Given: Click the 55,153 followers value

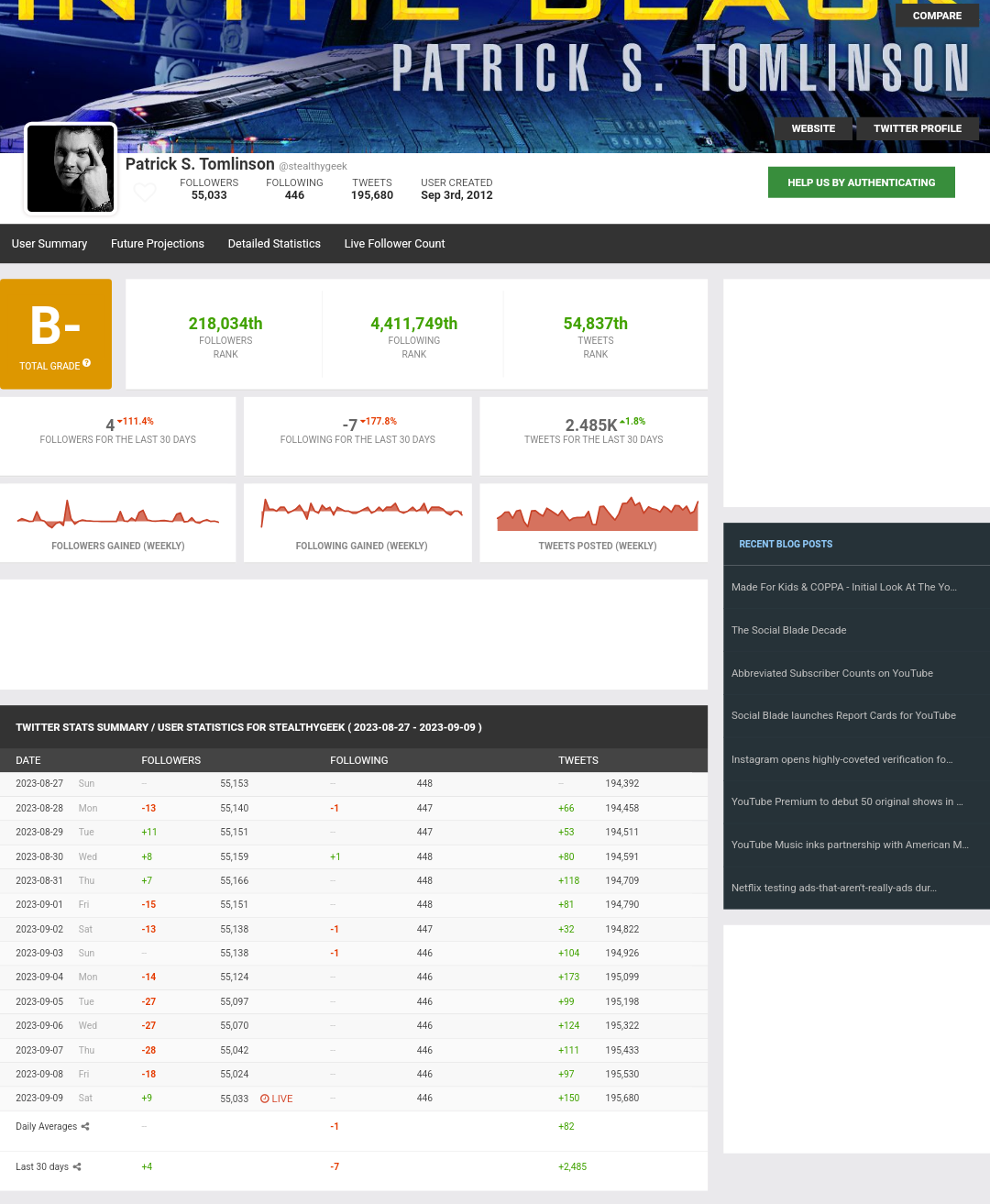Looking at the screenshot, I should (x=235, y=784).
